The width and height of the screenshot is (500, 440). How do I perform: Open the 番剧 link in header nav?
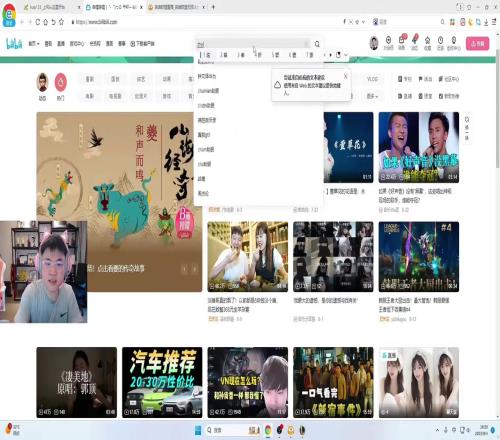click(x=48, y=44)
